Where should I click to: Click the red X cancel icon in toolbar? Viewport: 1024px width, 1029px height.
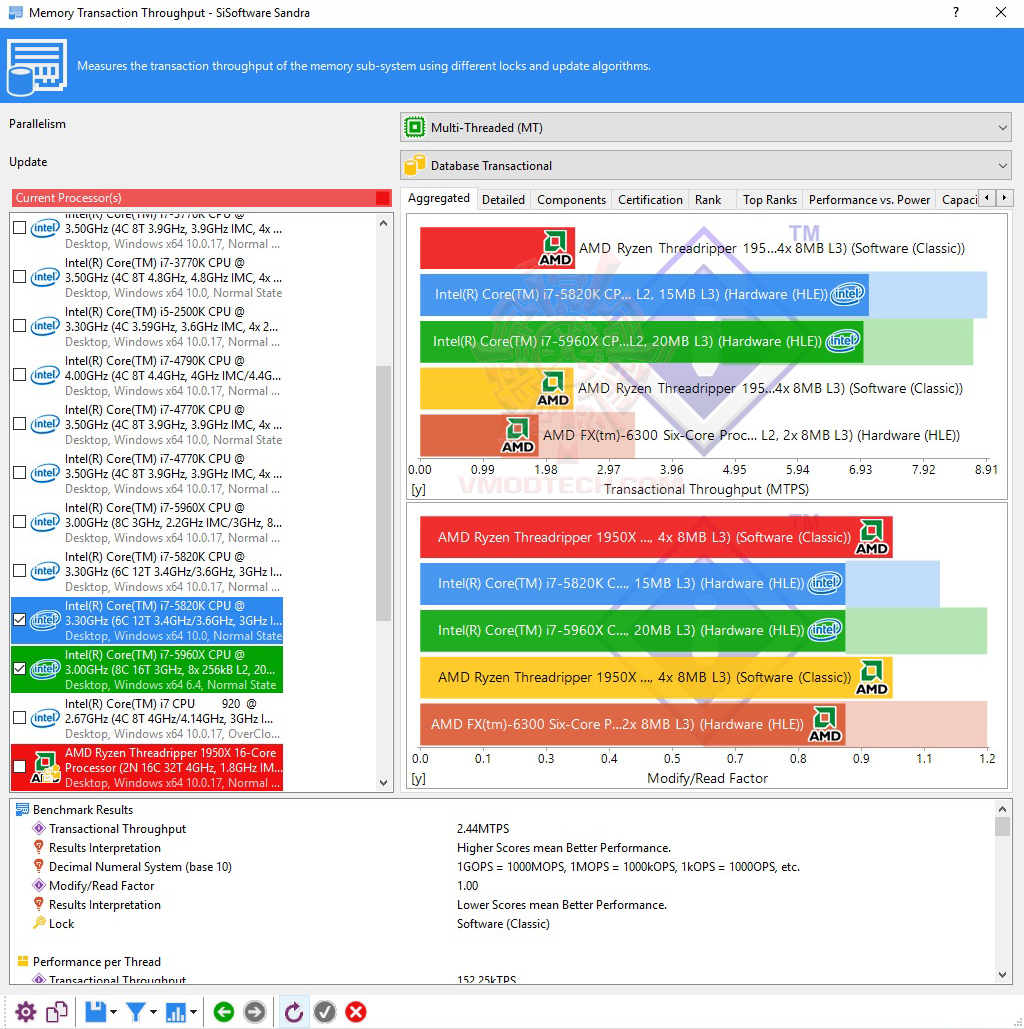point(356,1012)
